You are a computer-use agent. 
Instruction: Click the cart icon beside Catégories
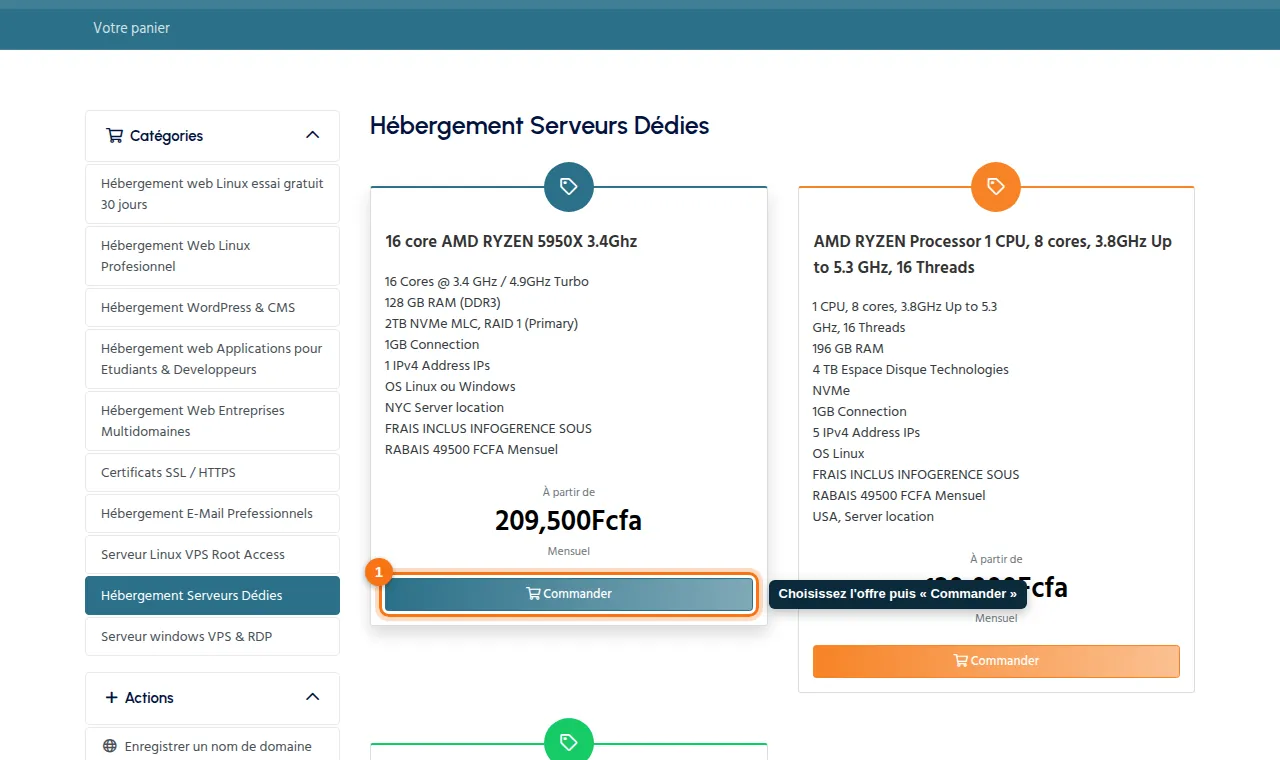click(x=114, y=135)
